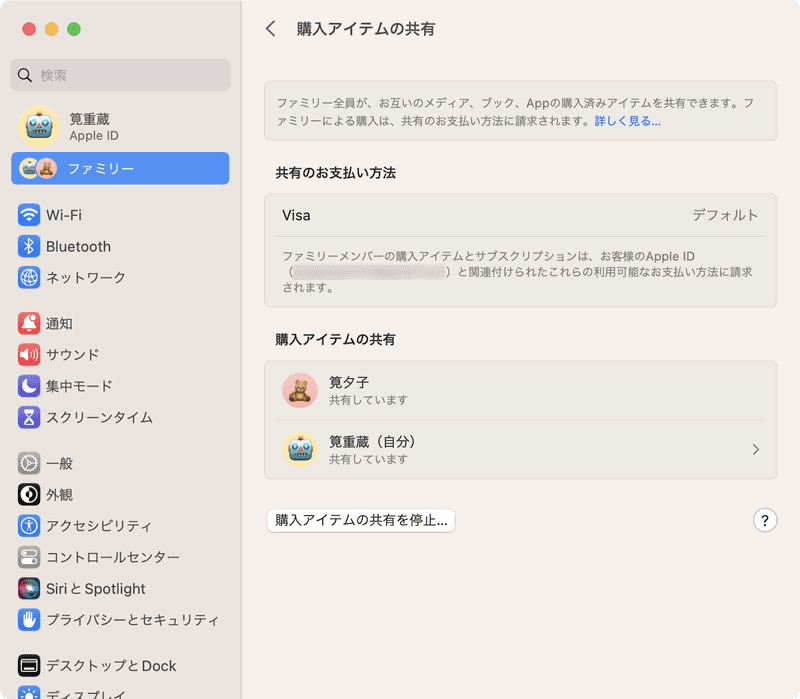Open ネットワーク settings label

[x=86, y=278]
